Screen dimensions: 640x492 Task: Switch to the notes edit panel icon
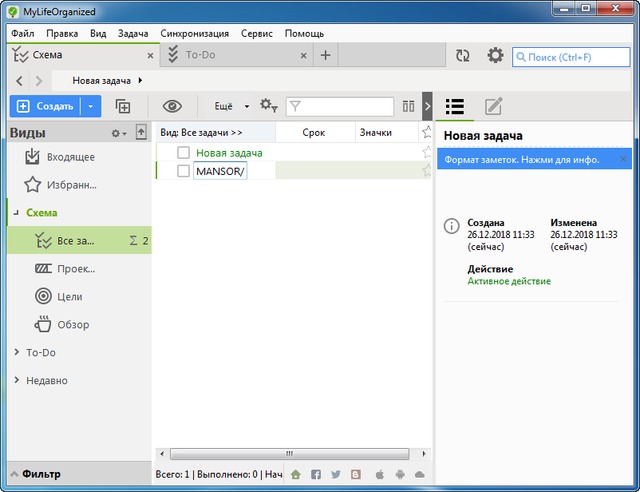click(493, 106)
